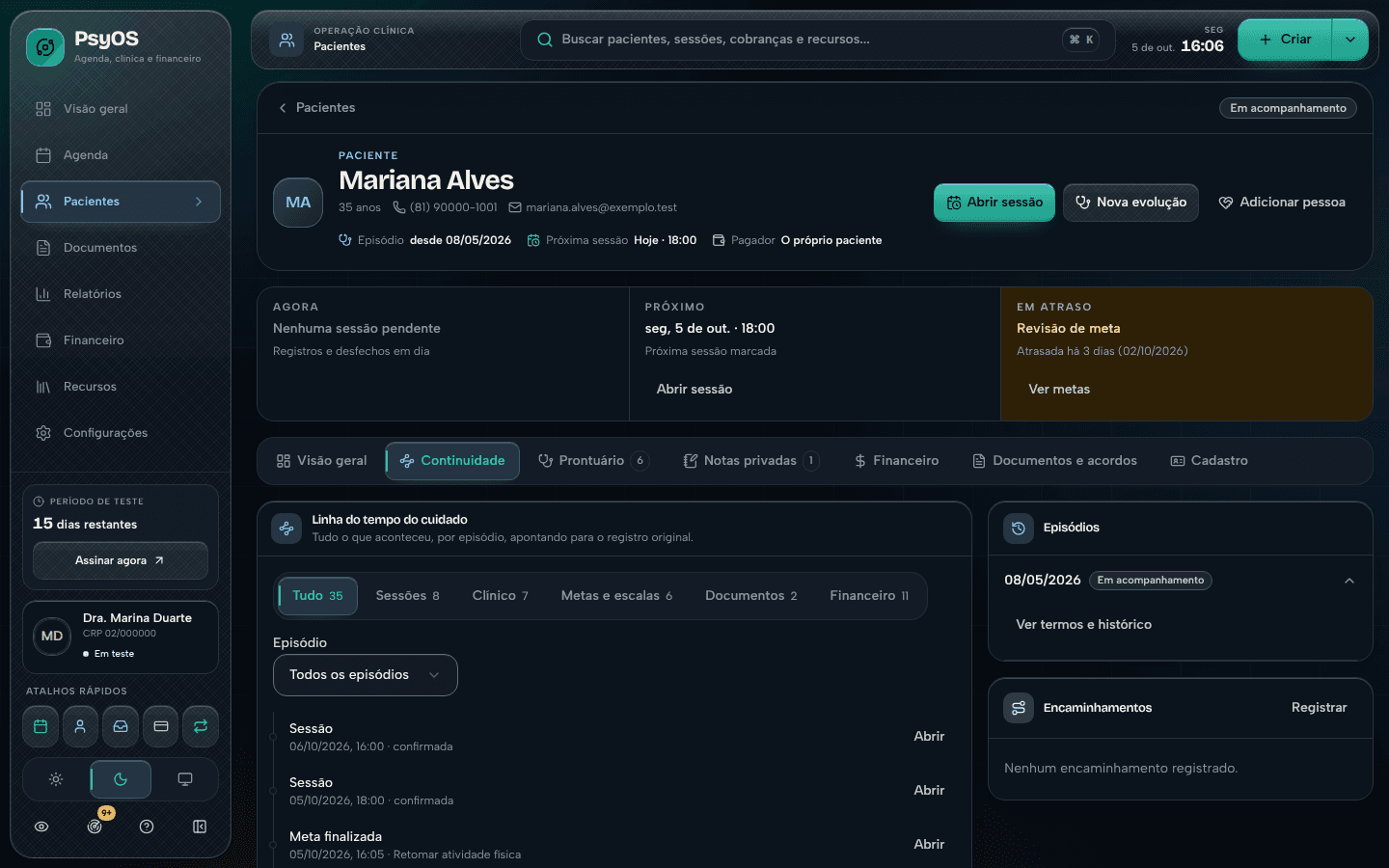Filter timeline by Clínico 7
Screen dimensions: 1389x868
tap(500, 596)
